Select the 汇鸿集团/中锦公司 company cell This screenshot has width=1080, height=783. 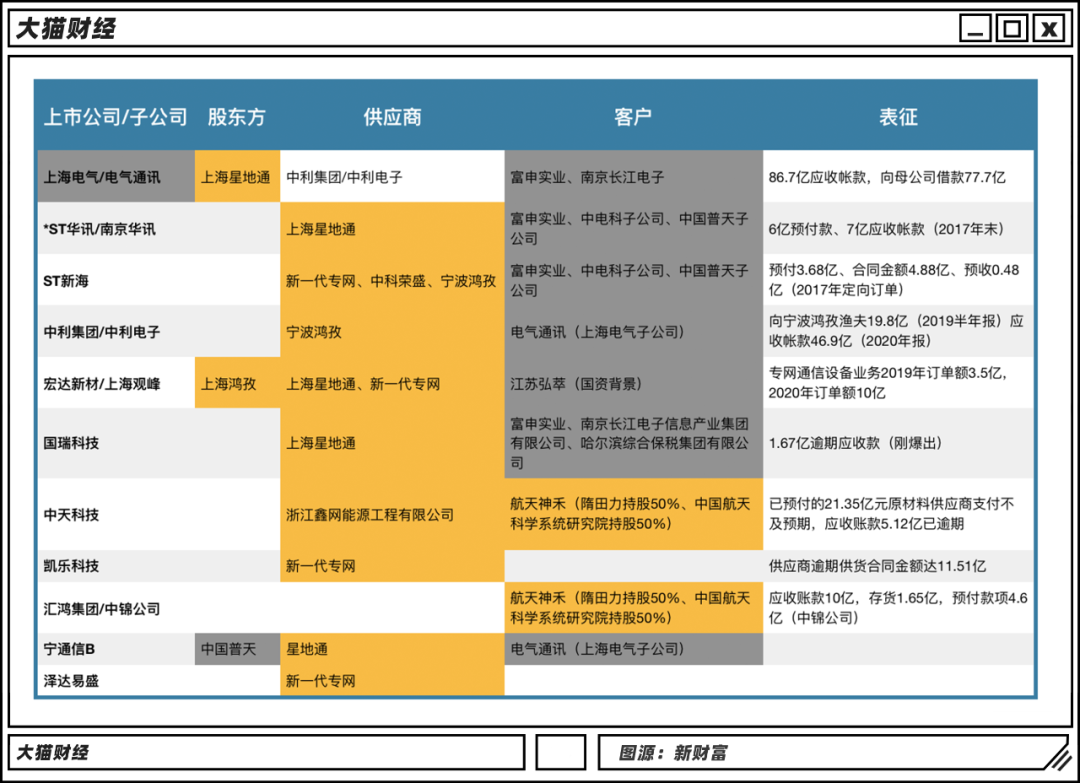[x=116, y=607]
